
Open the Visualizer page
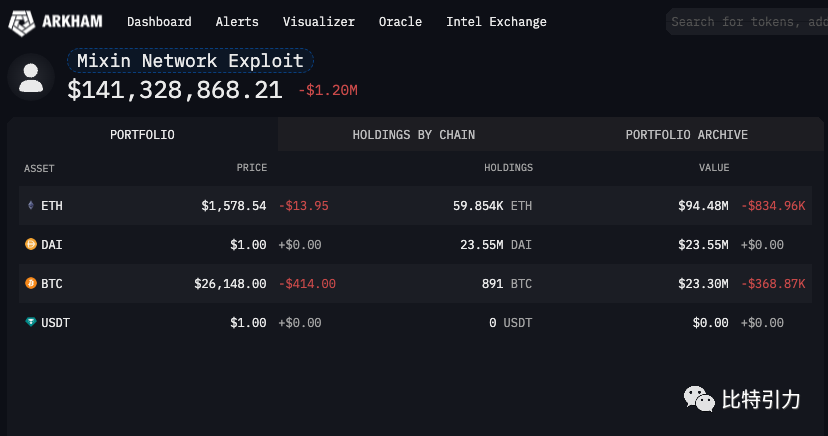pyautogui.click(x=318, y=21)
